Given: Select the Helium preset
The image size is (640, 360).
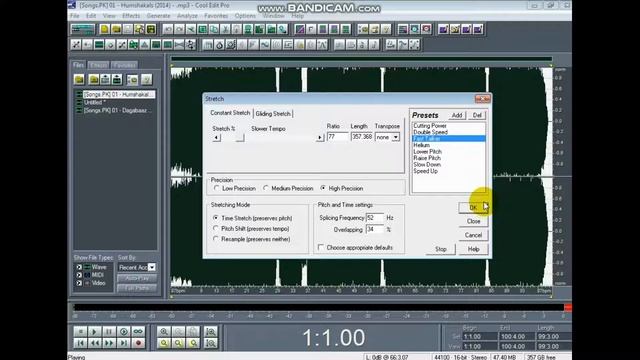Looking at the screenshot, I should coord(449,145).
